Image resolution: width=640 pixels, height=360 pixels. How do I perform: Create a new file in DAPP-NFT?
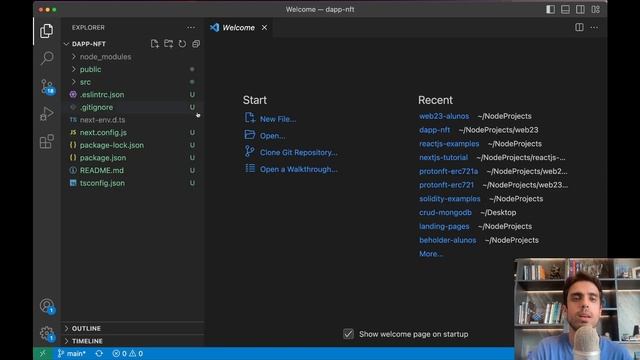(x=154, y=44)
